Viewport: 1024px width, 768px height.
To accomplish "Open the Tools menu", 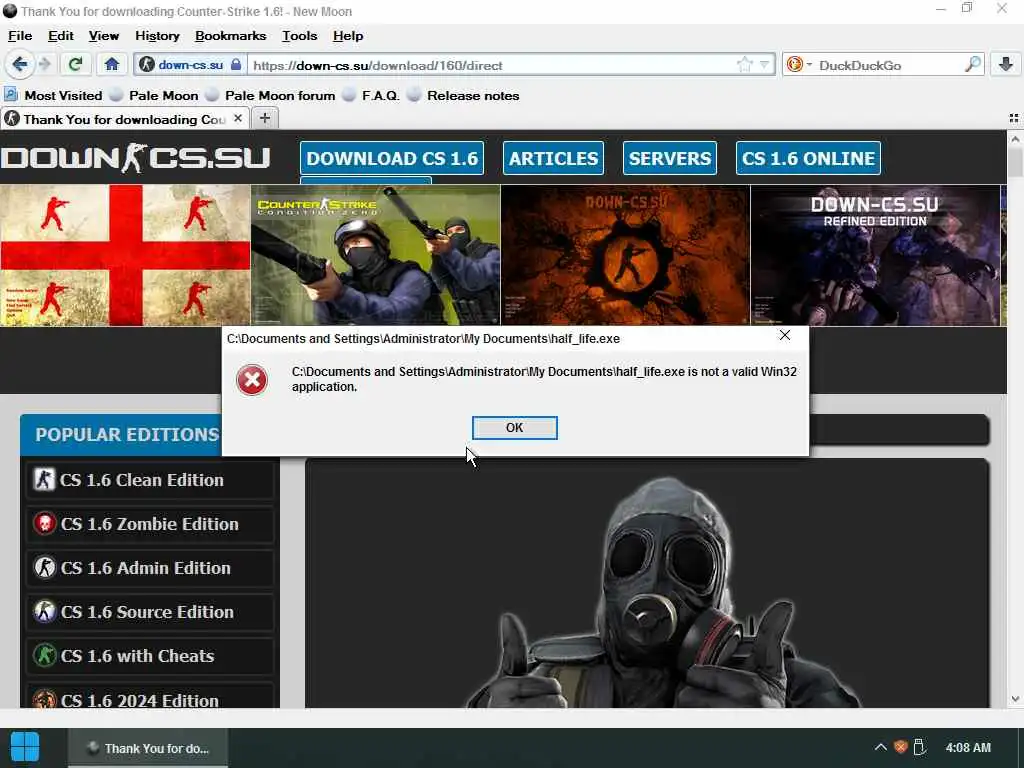I will (x=300, y=36).
